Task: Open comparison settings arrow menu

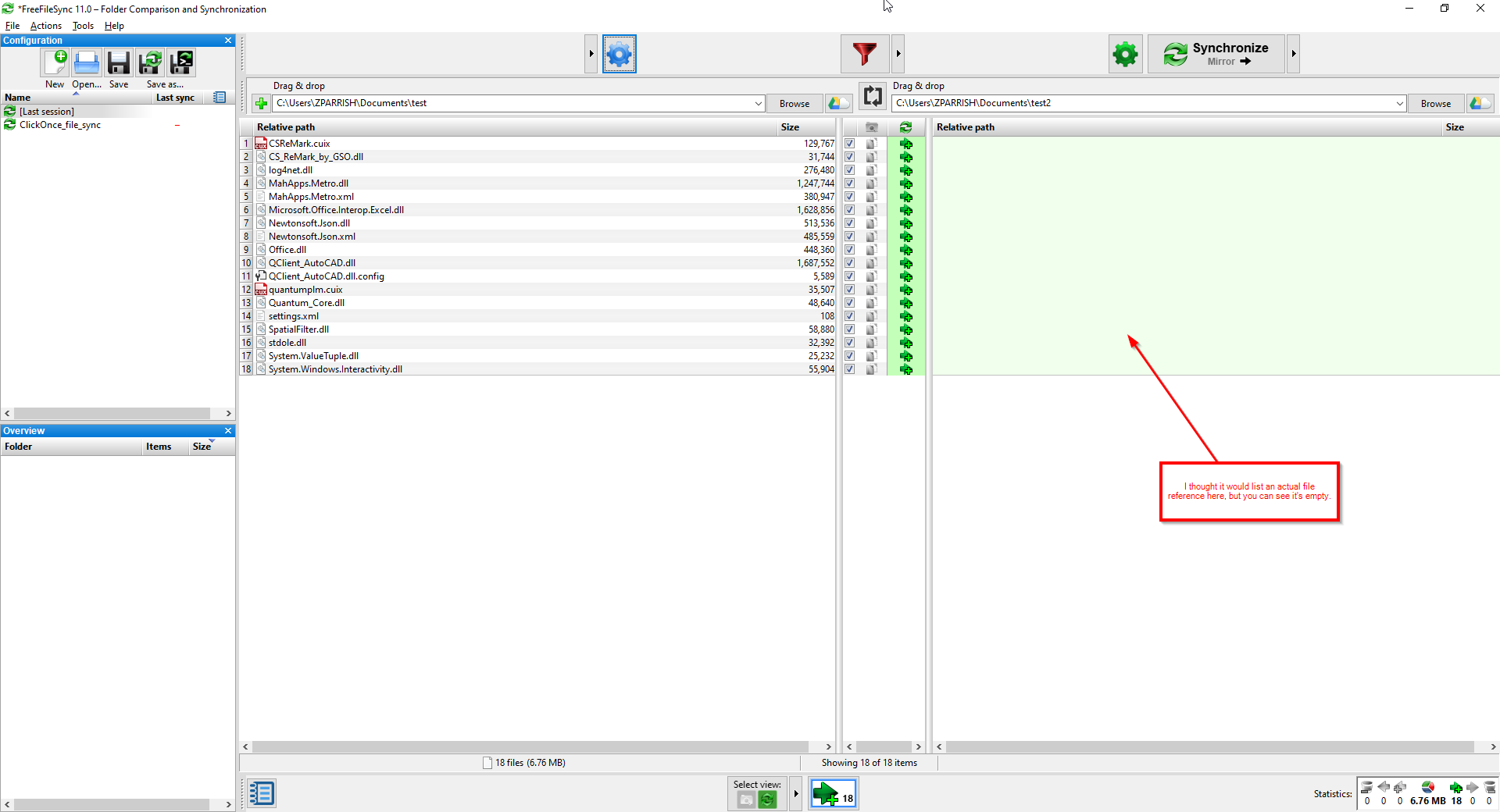Action: pyautogui.click(x=591, y=54)
